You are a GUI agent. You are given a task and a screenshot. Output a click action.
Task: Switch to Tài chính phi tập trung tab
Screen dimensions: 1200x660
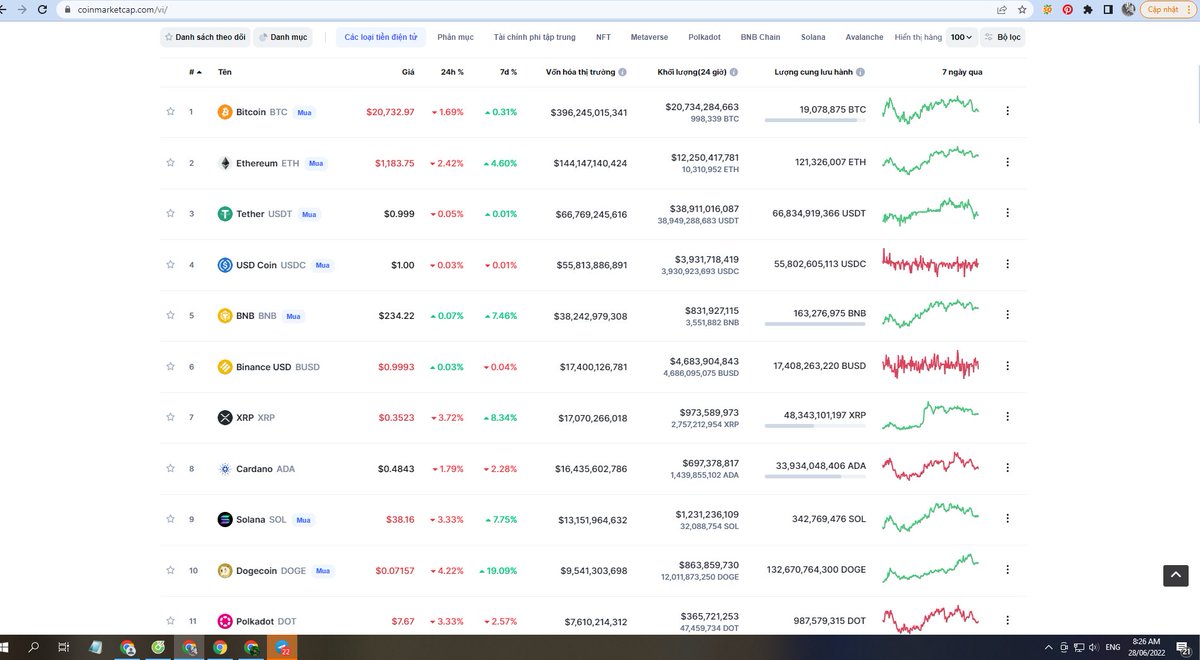tap(535, 37)
